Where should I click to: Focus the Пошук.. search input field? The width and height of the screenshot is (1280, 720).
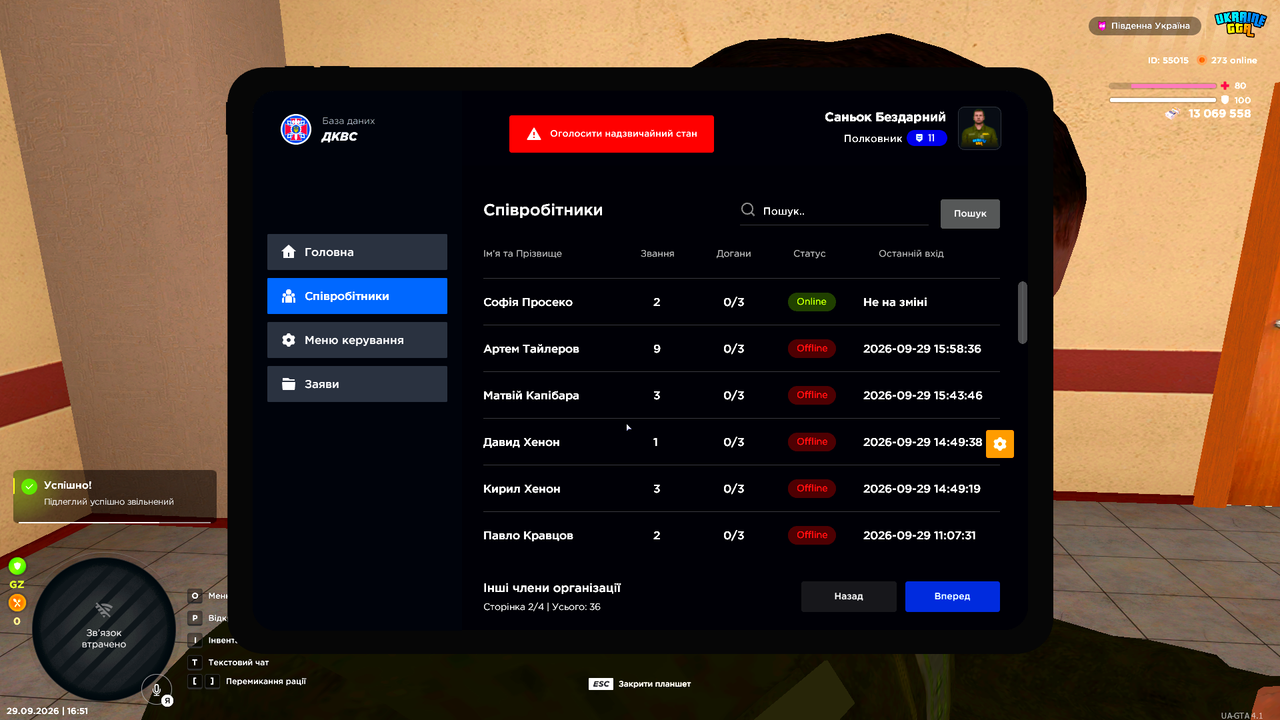point(834,211)
